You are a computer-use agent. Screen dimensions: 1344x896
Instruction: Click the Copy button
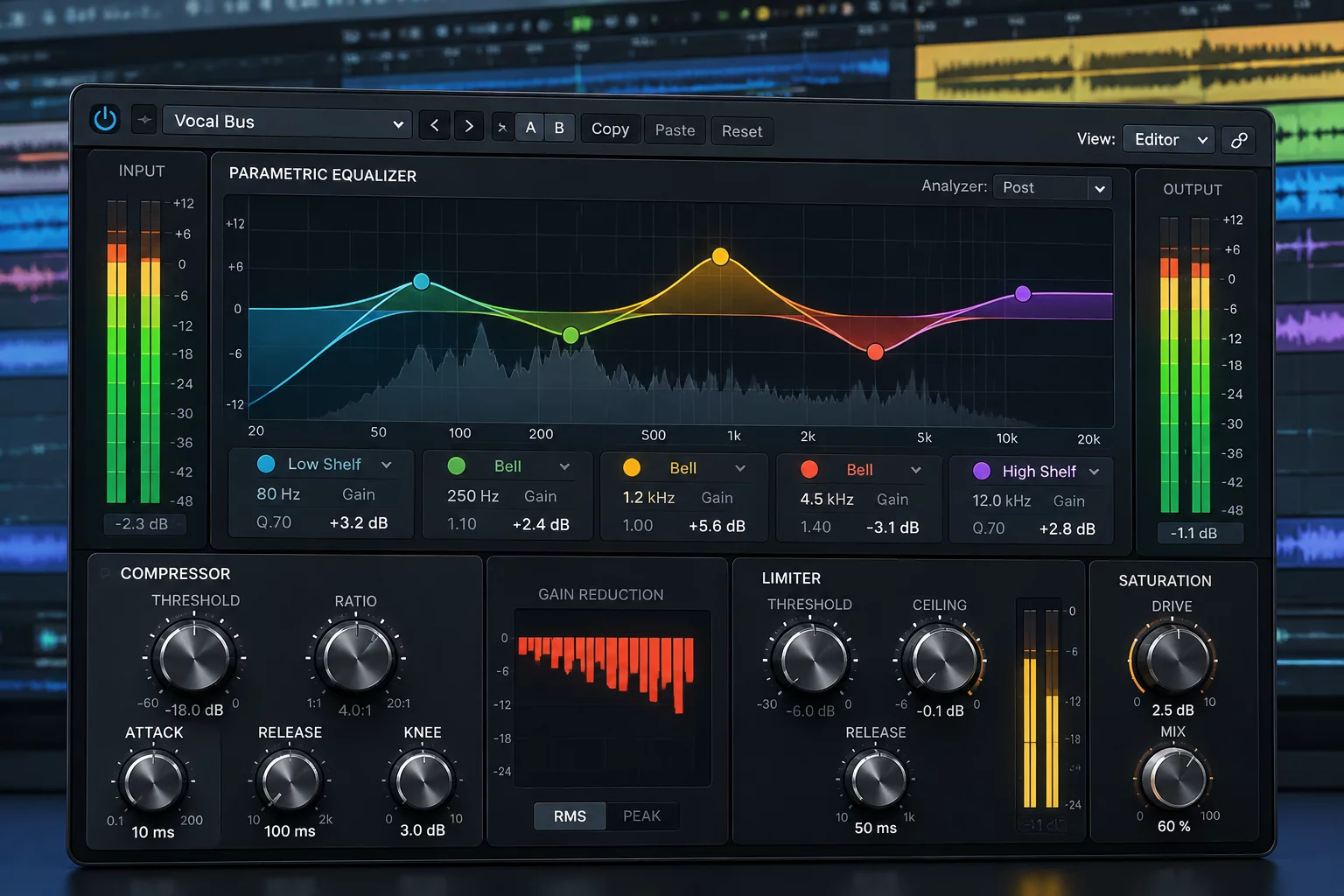(610, 129)
